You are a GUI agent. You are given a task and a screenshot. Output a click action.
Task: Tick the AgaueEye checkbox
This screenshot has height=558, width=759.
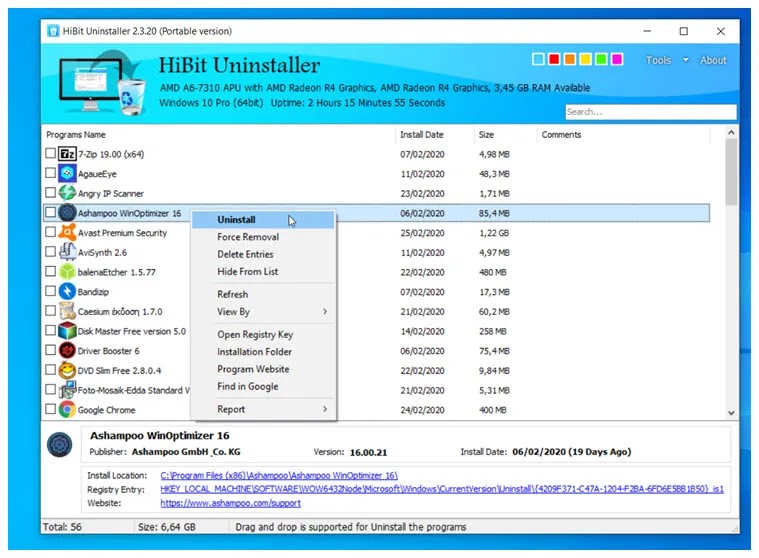point(50,173)
